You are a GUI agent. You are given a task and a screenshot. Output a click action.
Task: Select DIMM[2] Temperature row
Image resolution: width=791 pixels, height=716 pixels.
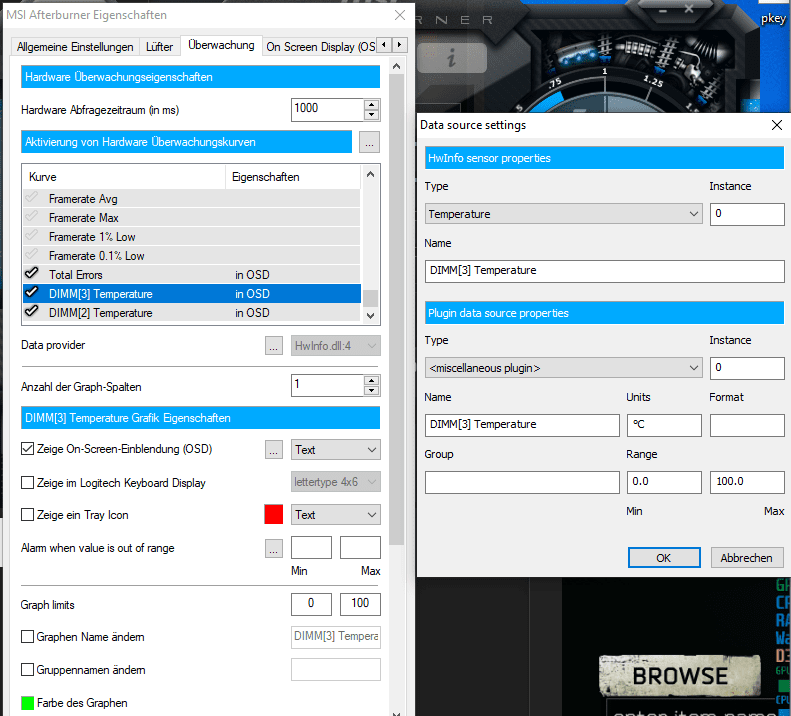[x=192, y=313]
